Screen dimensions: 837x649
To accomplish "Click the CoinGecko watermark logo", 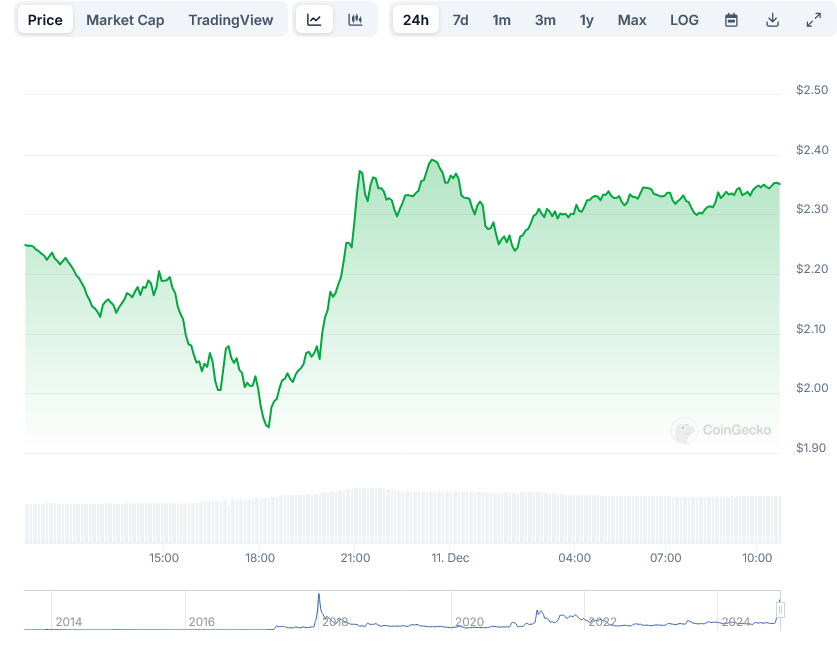I will pyautogui.click(x=721, y=430).
